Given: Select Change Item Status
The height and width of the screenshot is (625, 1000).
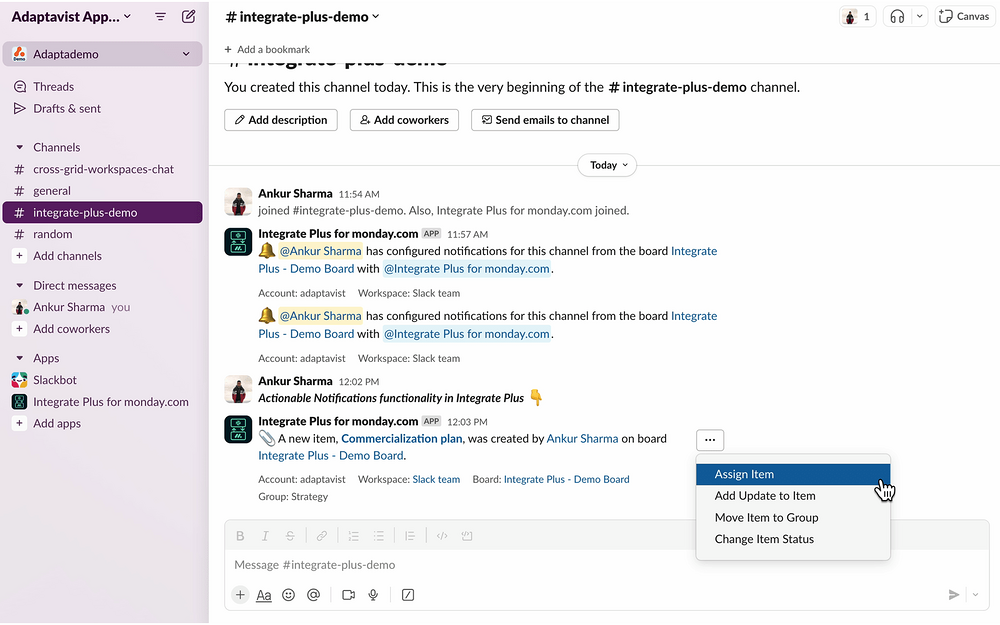Looking at the screenshot, I should click(x=793, y=540).
